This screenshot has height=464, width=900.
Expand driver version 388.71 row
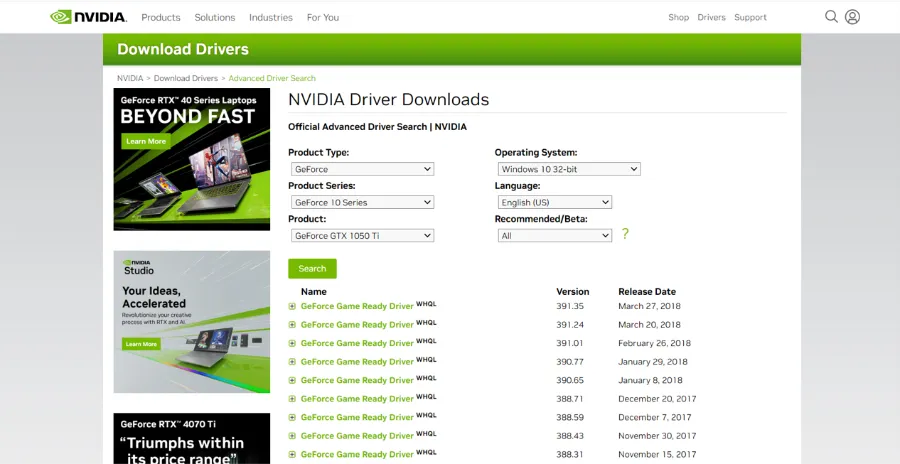pyautogui.click(x=292, y=399)
